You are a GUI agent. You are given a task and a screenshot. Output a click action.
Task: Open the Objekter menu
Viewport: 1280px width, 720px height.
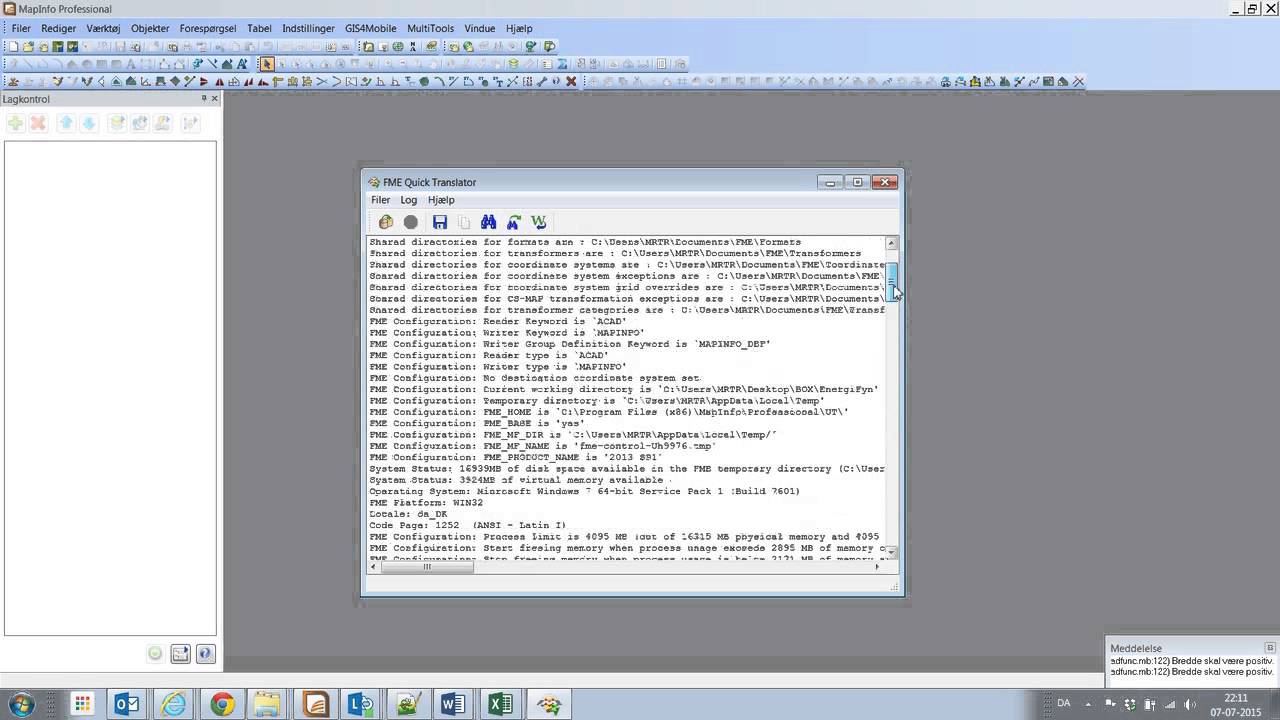(150, 28)
